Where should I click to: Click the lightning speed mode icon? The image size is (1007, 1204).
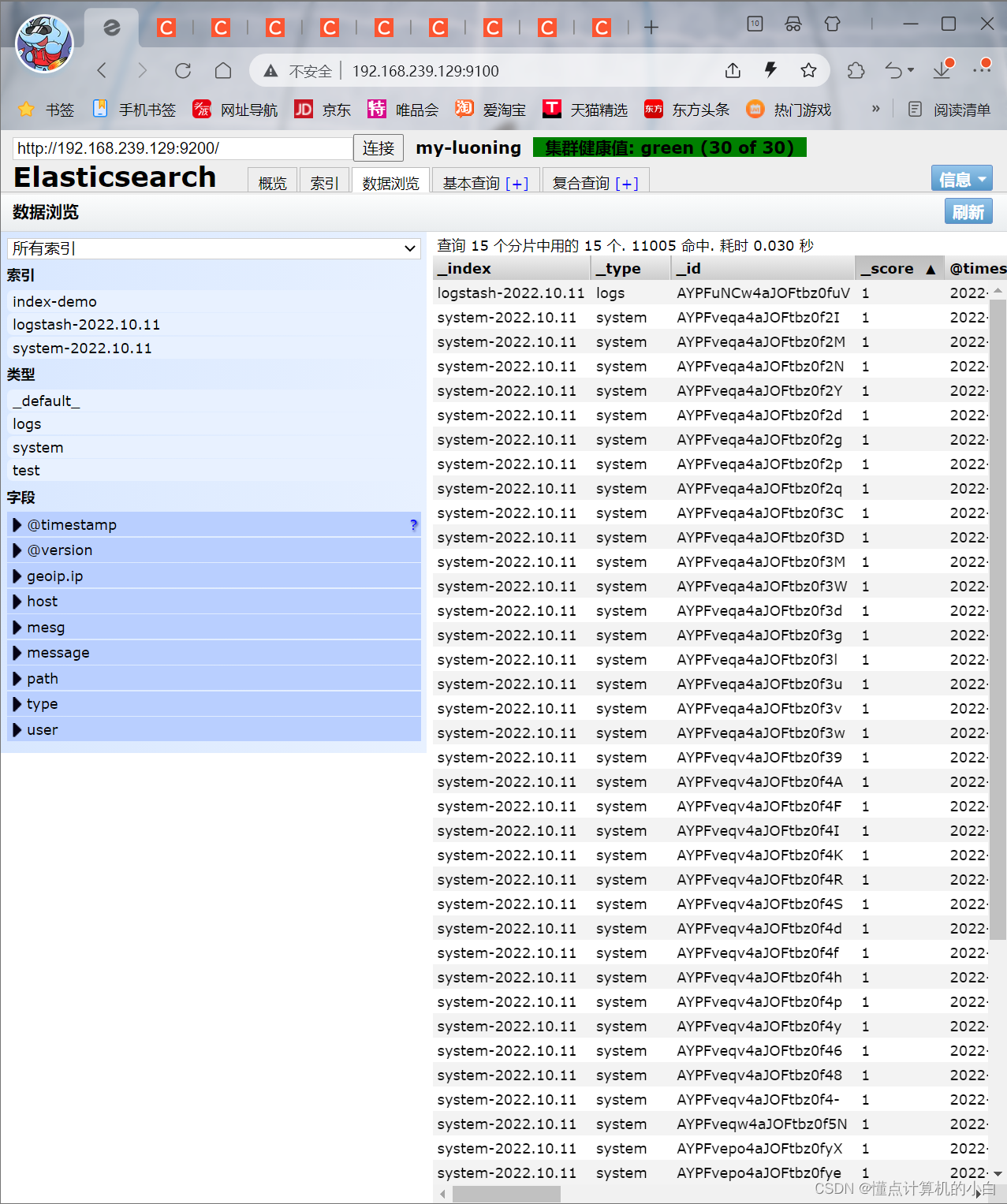tap(770, 70)
